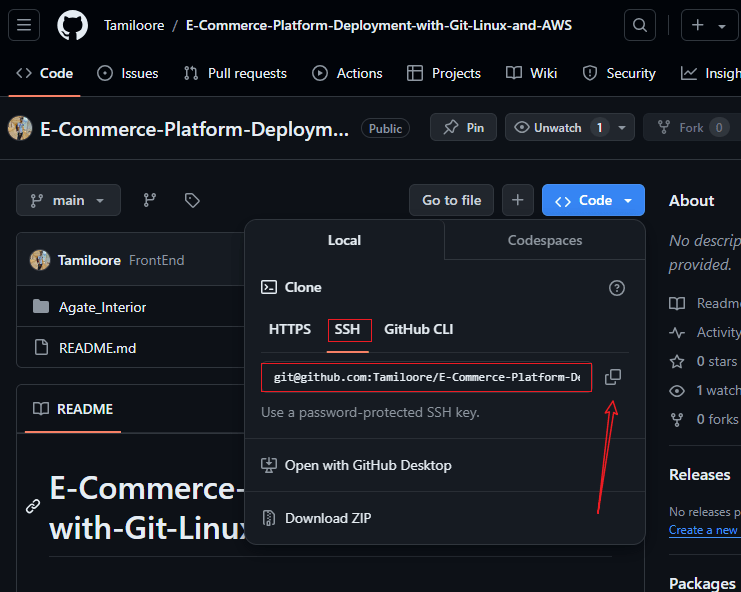Image resolution: width=741 pixels, height=592 pixels.
Task: Click the Go to file button
Action: coord(451,200)
